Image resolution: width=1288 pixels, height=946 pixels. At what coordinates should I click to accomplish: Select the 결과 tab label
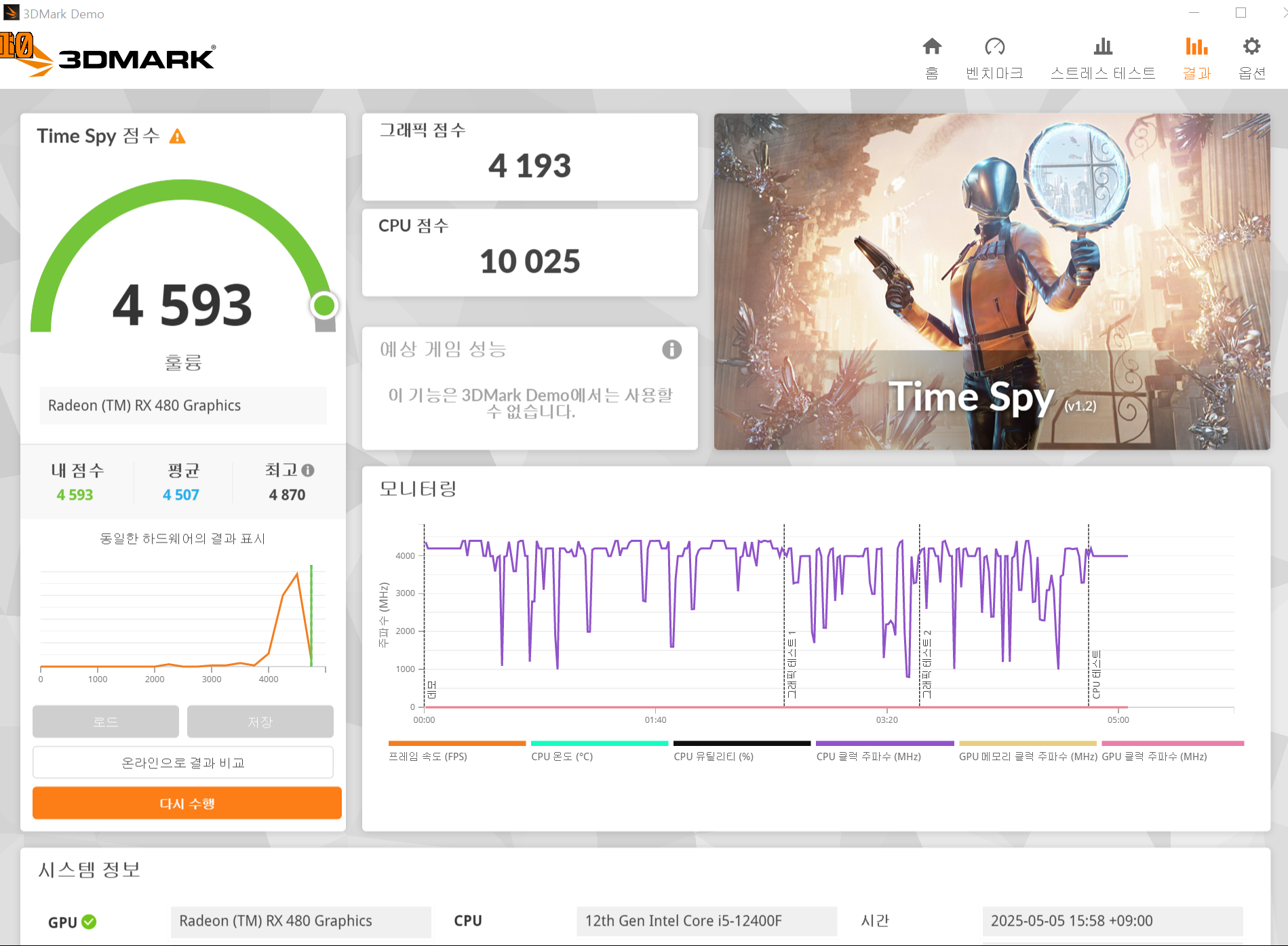point(1196,73)
